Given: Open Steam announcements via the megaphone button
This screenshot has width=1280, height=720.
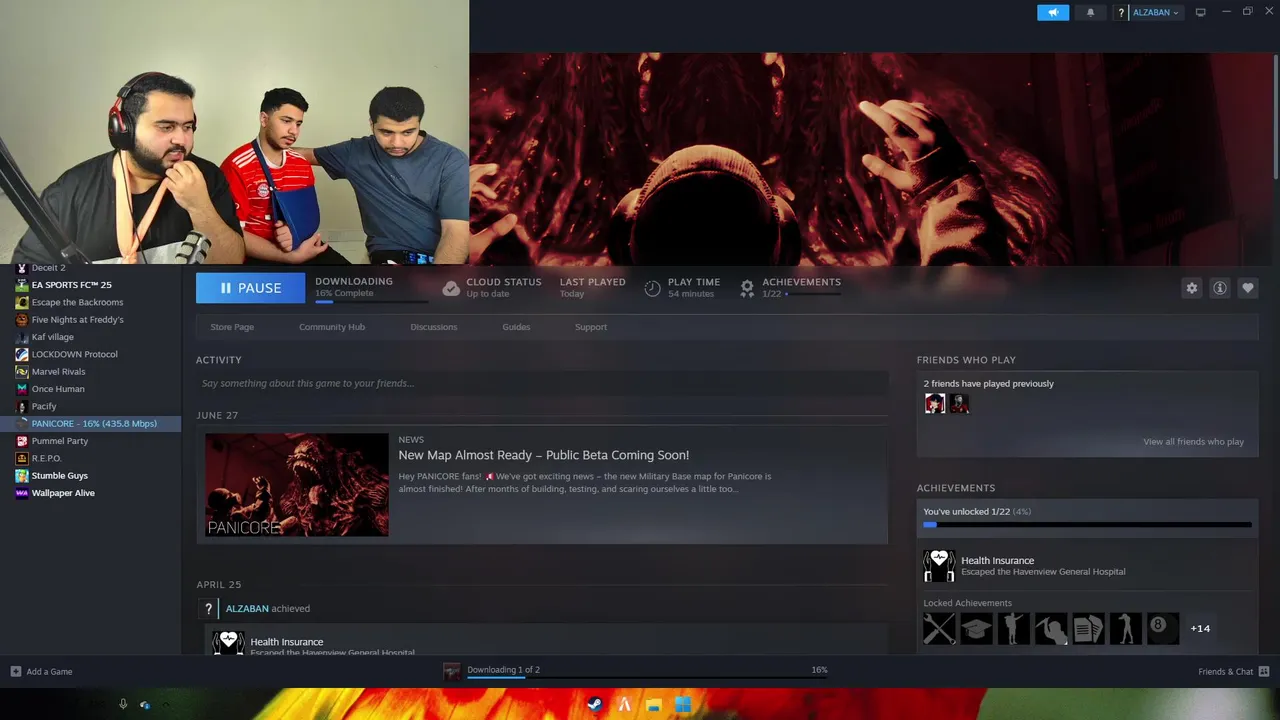Looking at the screenshot, I should 1053,12.
